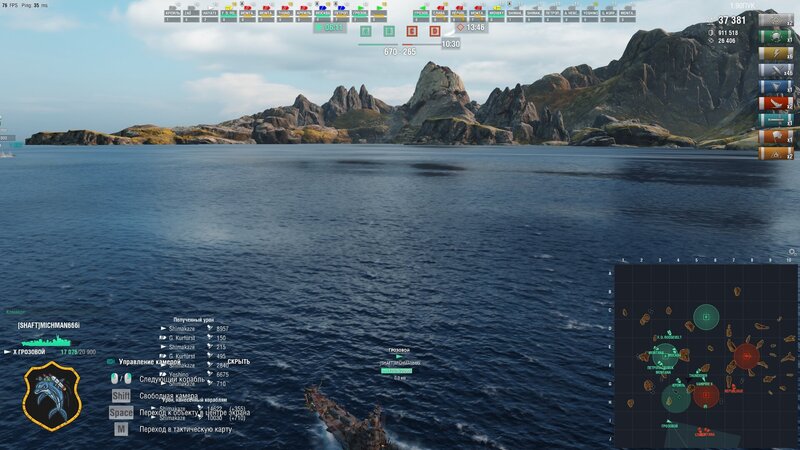Viewport: 800px width, 450px height.
Task: Click the green ribbon marked x1
Action: (x=776, y=37)
